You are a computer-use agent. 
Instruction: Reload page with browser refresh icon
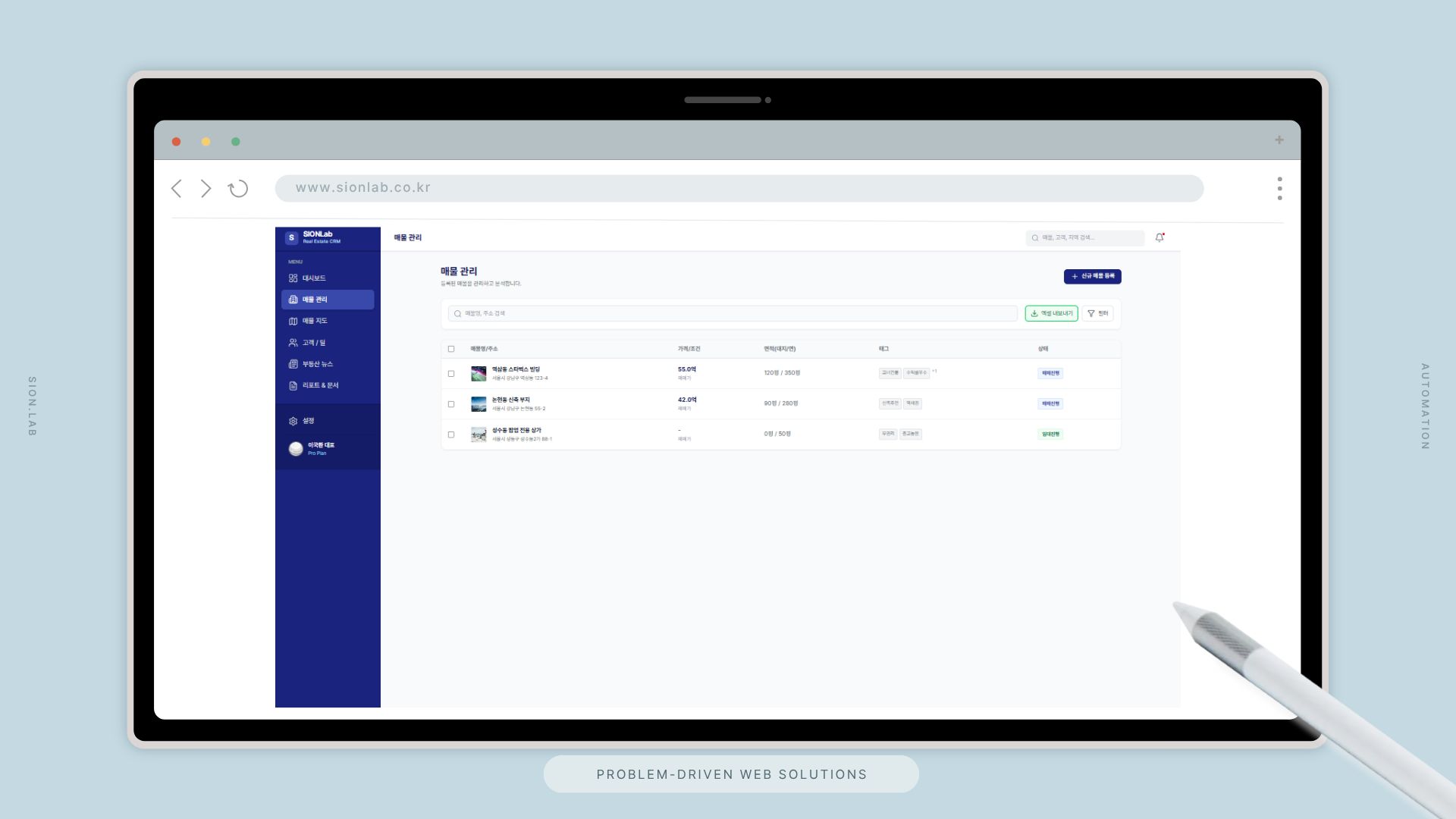238,189
